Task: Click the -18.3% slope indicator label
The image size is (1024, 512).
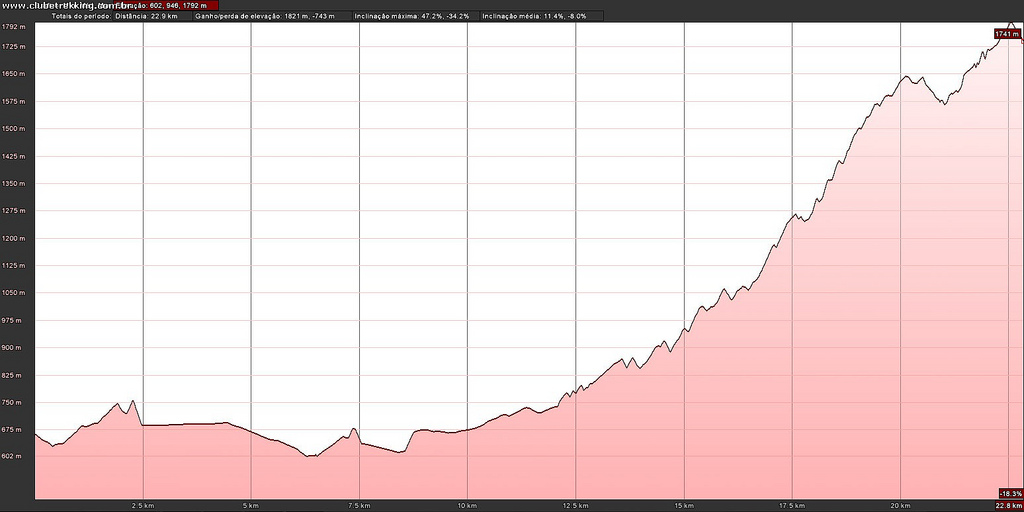Action: point(1010,493)
